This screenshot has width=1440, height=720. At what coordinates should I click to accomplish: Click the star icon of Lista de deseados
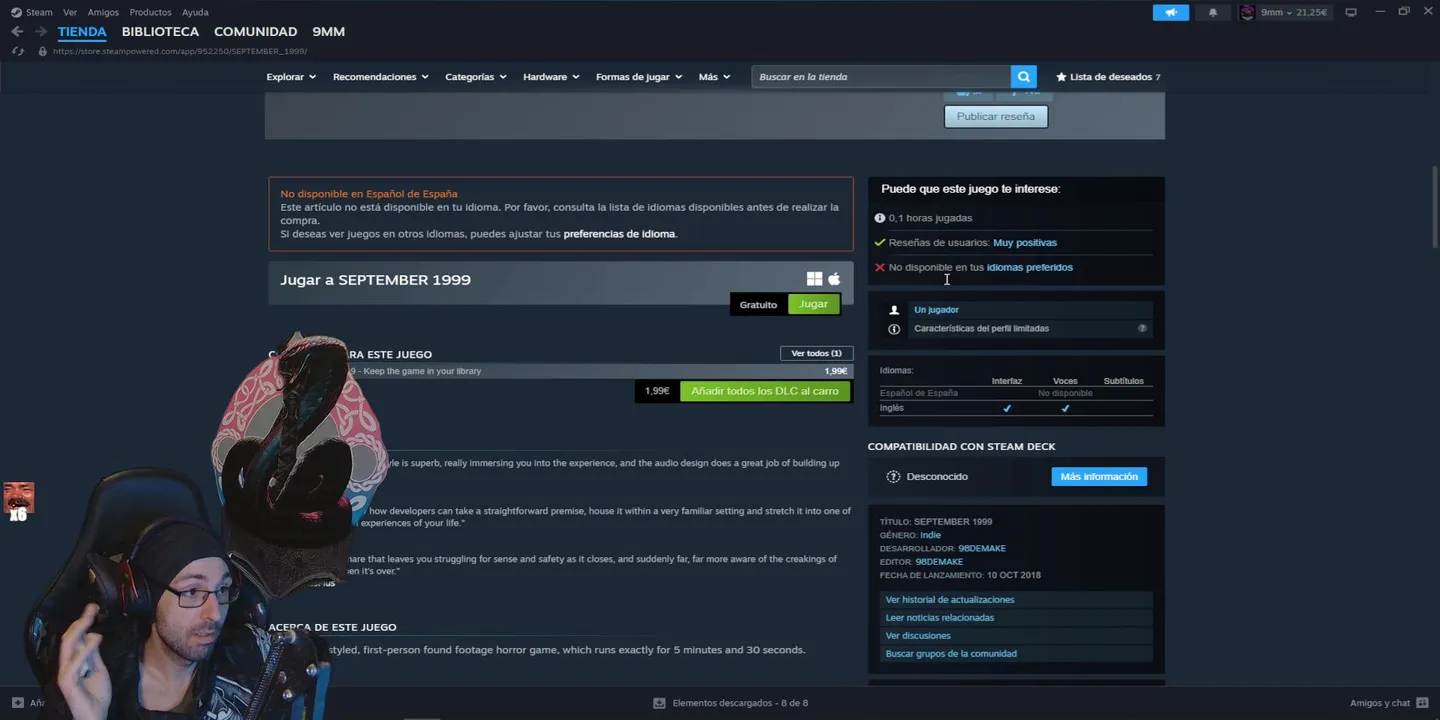[x=1061, y=77]
